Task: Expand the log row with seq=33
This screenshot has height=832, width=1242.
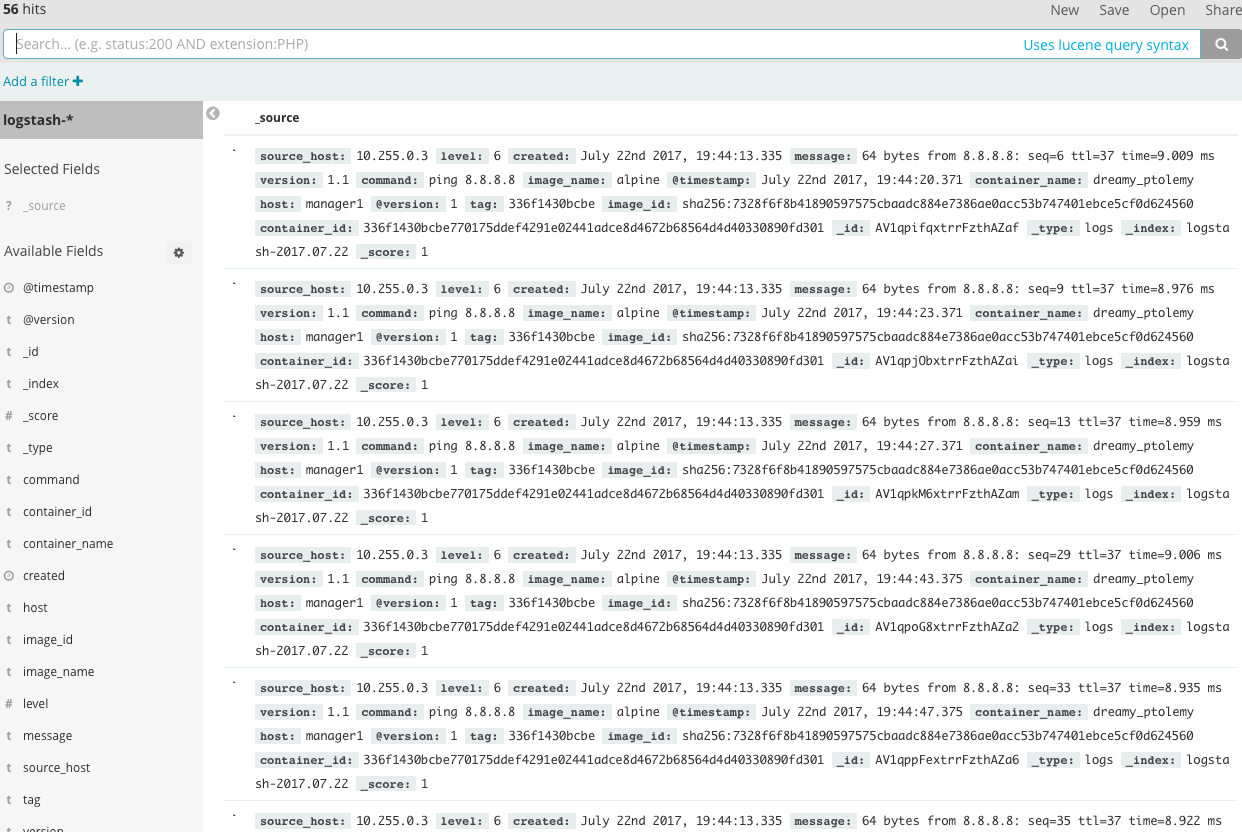Action: [235, 683]
